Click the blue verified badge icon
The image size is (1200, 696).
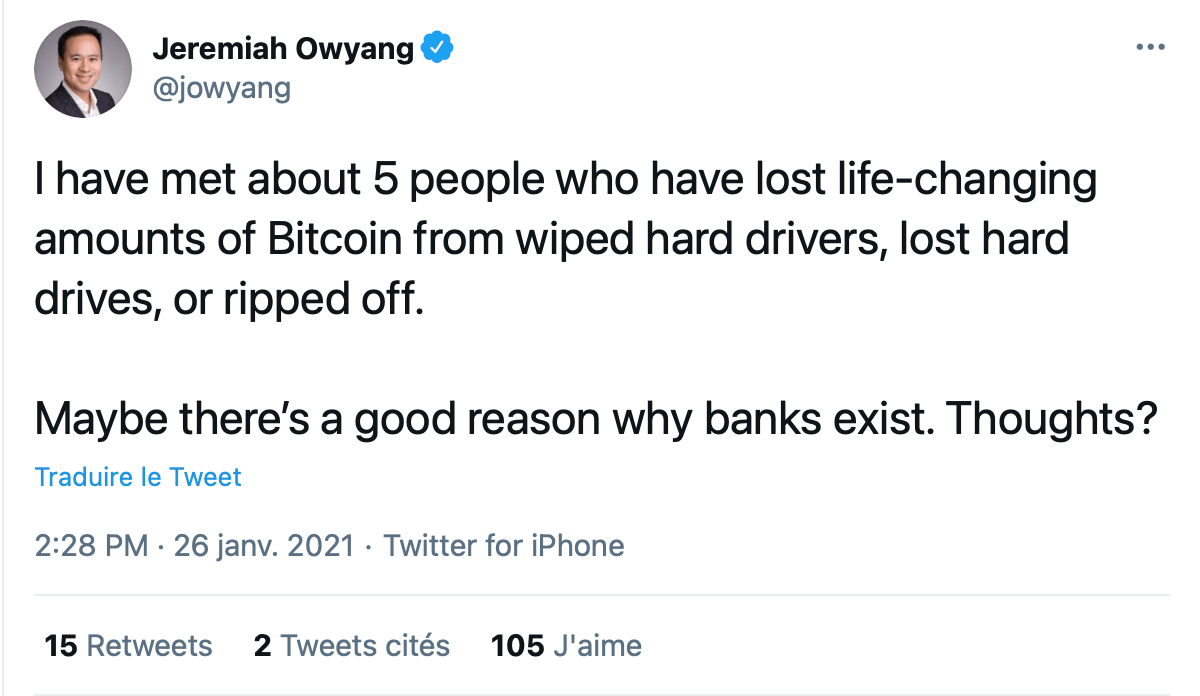(x=439, y=47)
